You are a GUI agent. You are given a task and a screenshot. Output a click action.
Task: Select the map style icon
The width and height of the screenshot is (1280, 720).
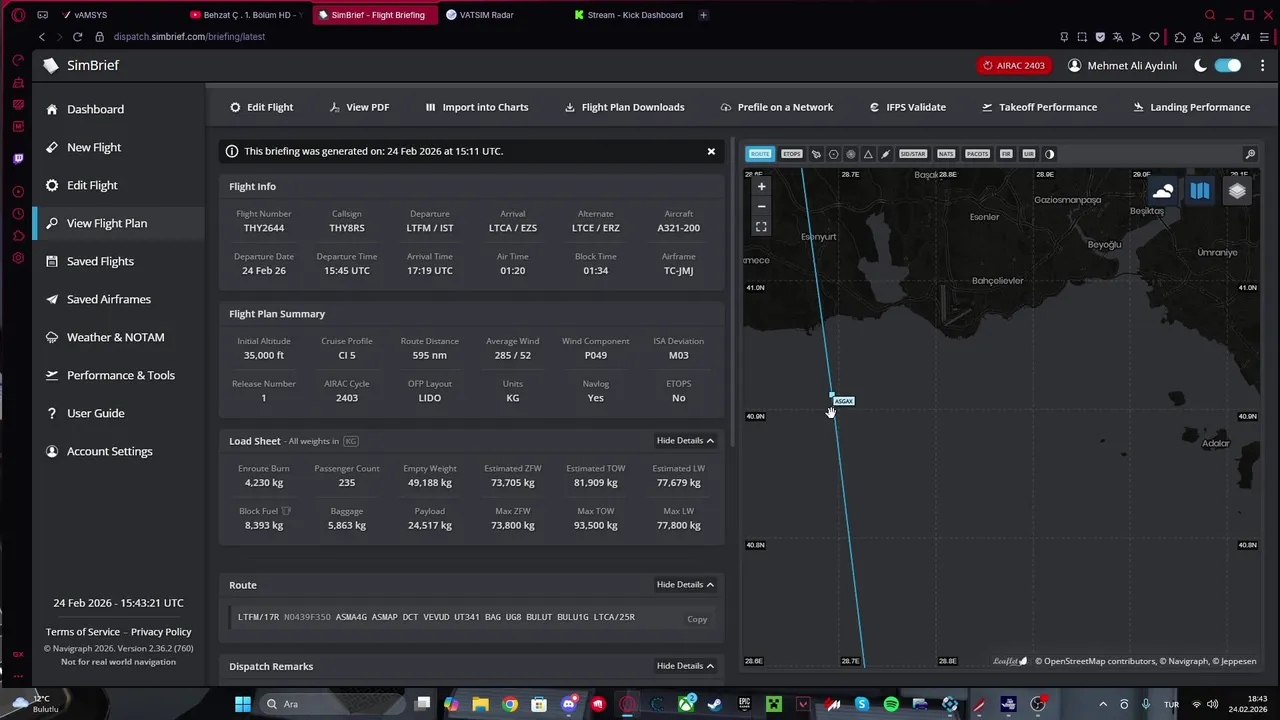pyautogui.click(x=1200, y=191)
